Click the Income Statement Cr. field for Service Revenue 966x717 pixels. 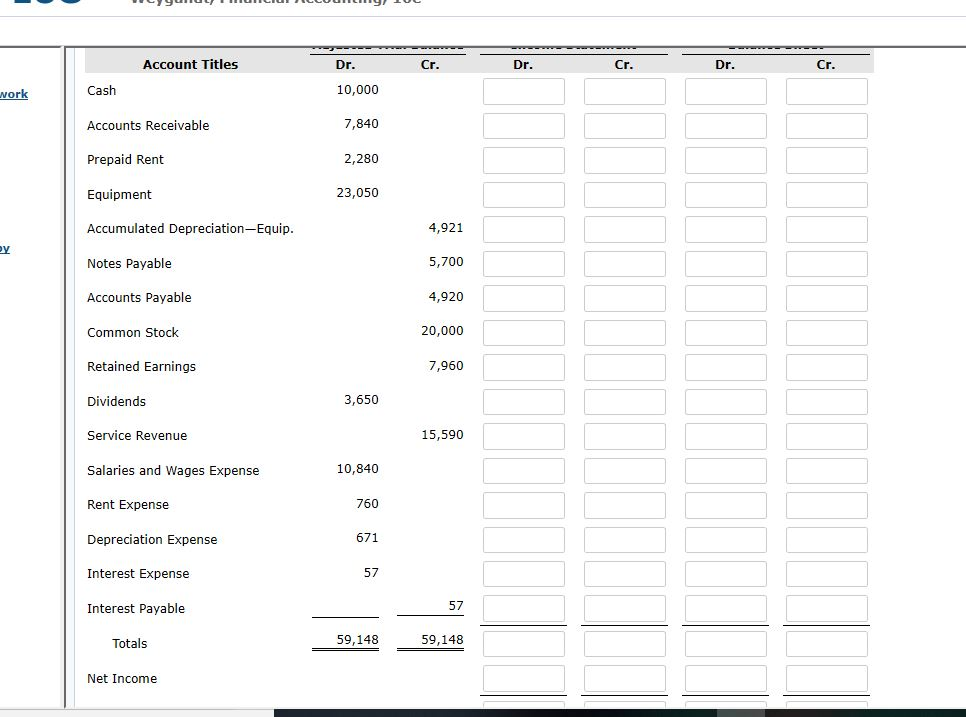[625, 435]
